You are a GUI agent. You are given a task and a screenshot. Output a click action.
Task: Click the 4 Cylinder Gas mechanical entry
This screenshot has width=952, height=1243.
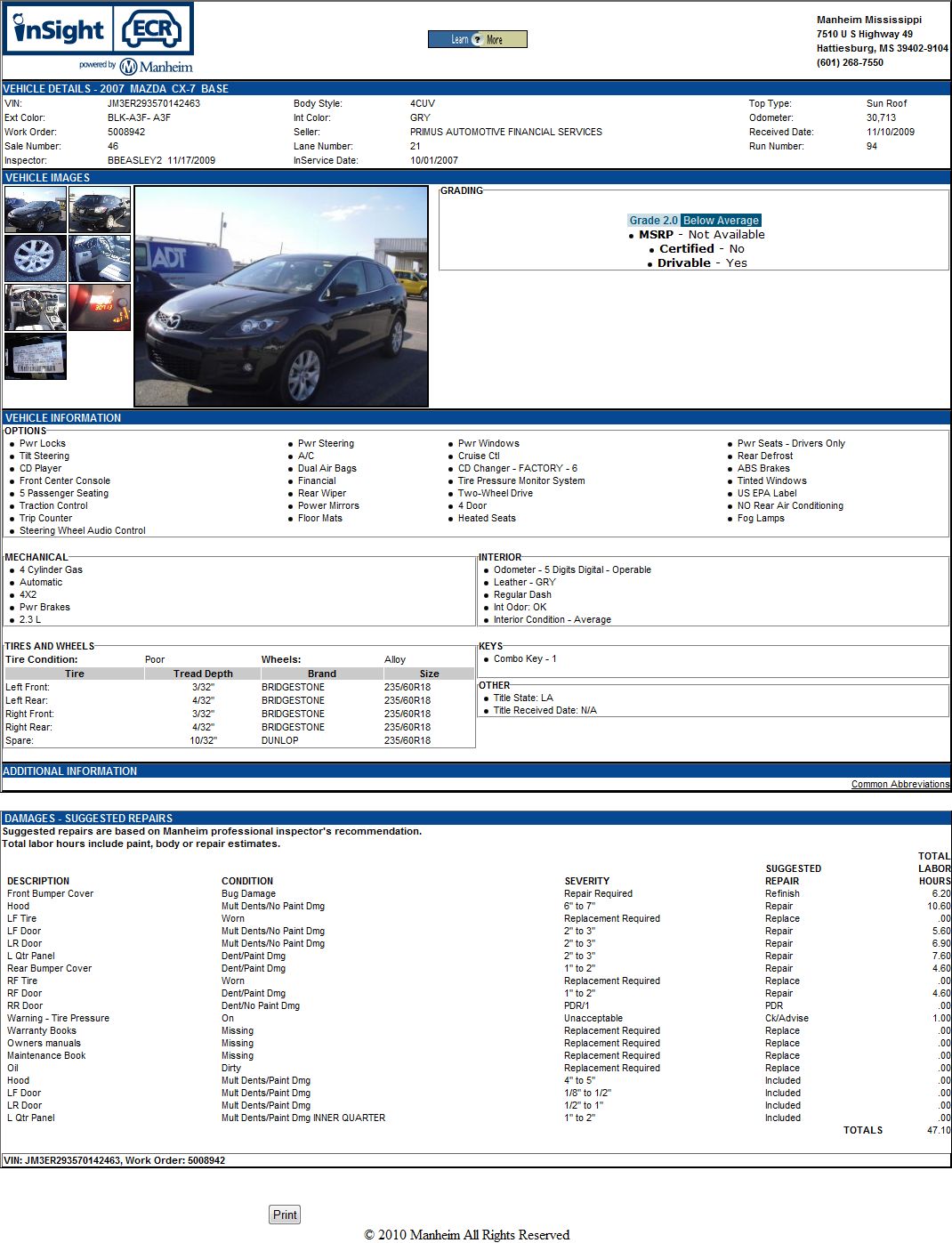51,569
